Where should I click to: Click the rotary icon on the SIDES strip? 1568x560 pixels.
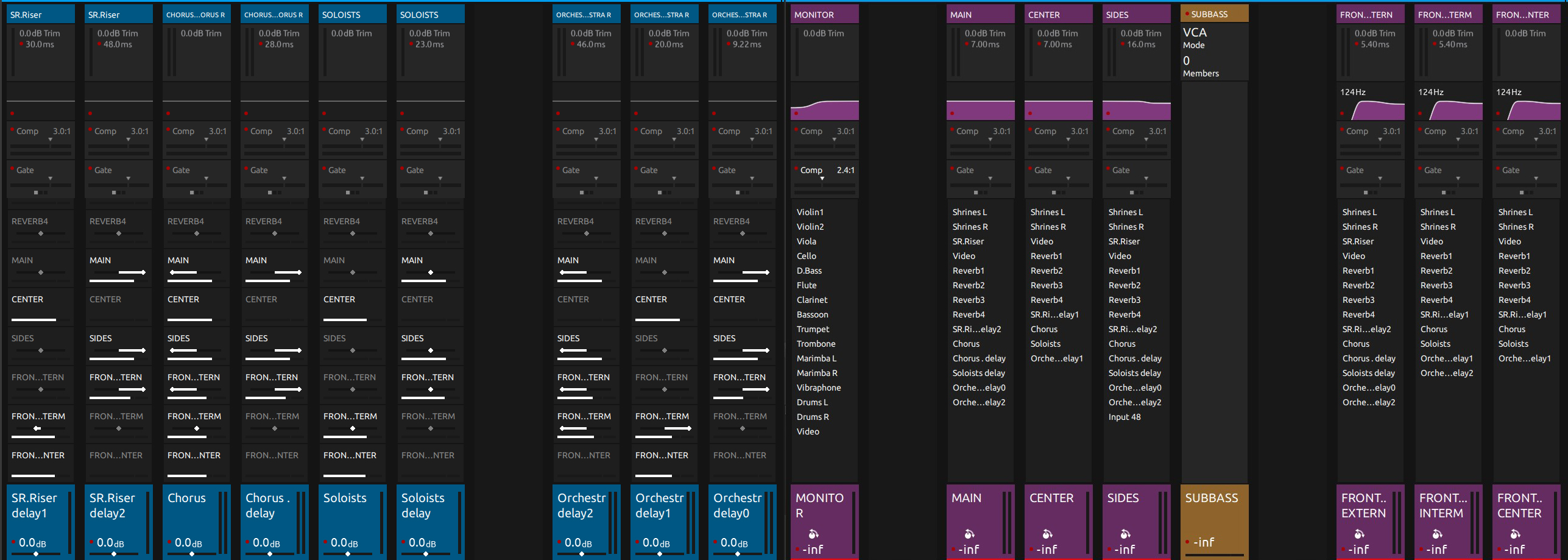point(1125,534)
